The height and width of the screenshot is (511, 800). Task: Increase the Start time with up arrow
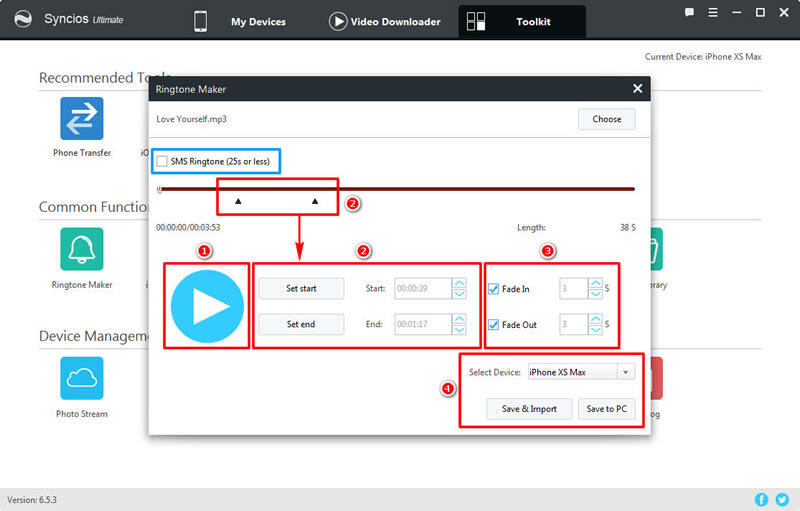click(x=459, y=283)
